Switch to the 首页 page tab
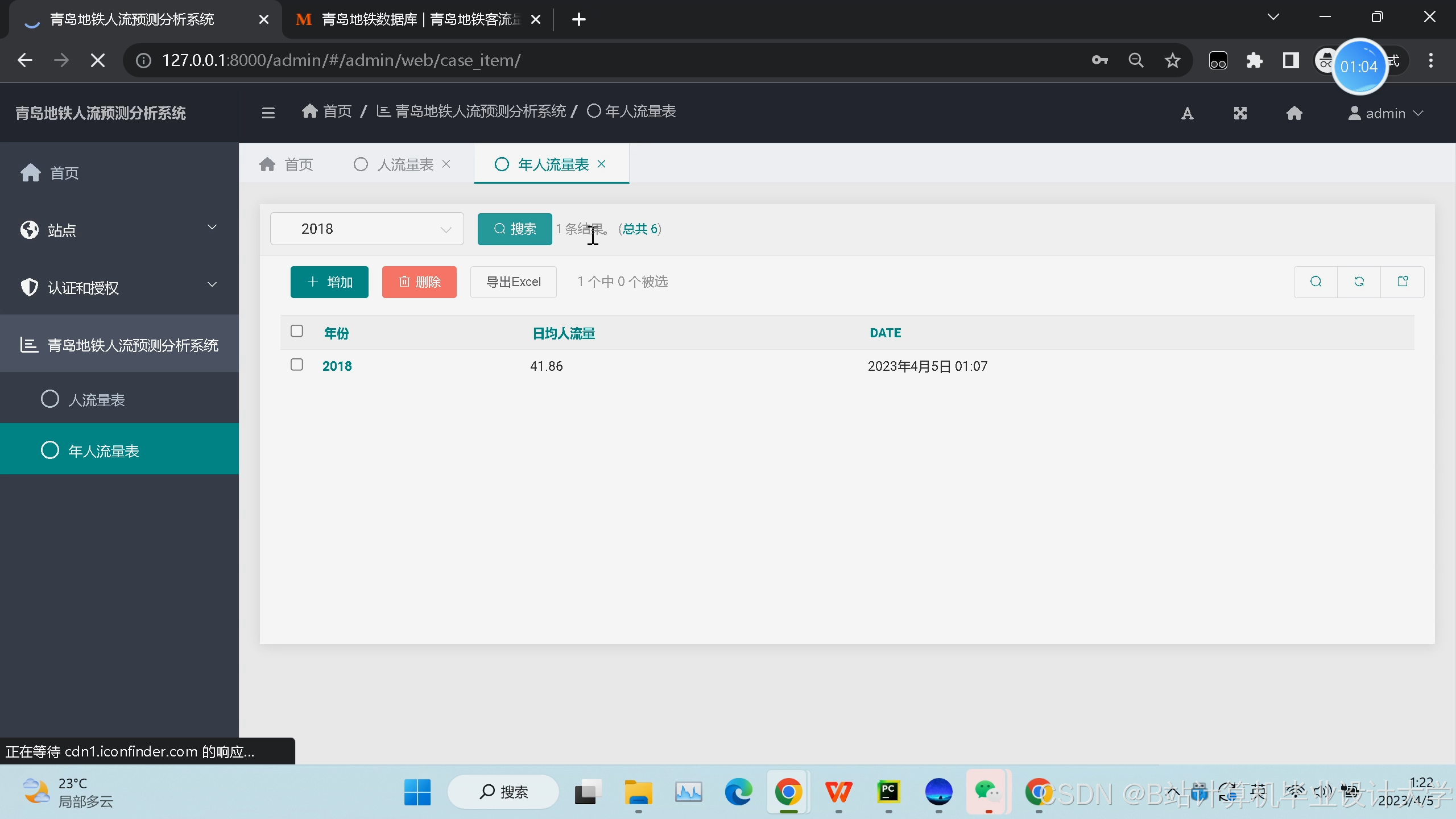Image resolution: width=1456 pixels, height=819 pixels. click(286, 164)
